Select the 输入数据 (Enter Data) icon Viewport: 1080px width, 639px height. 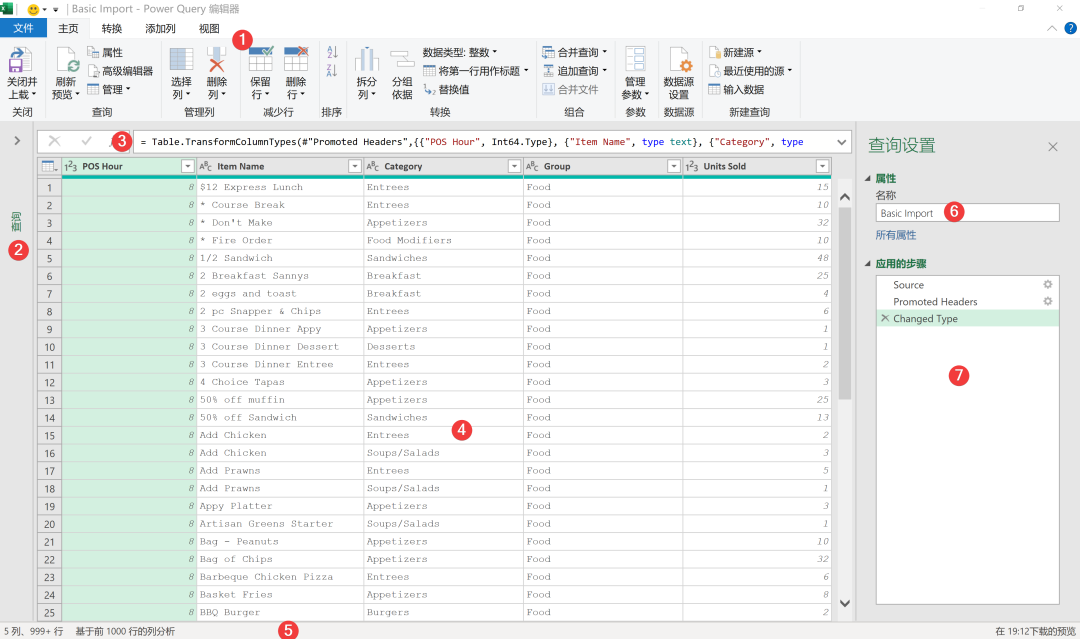[739, 88]
